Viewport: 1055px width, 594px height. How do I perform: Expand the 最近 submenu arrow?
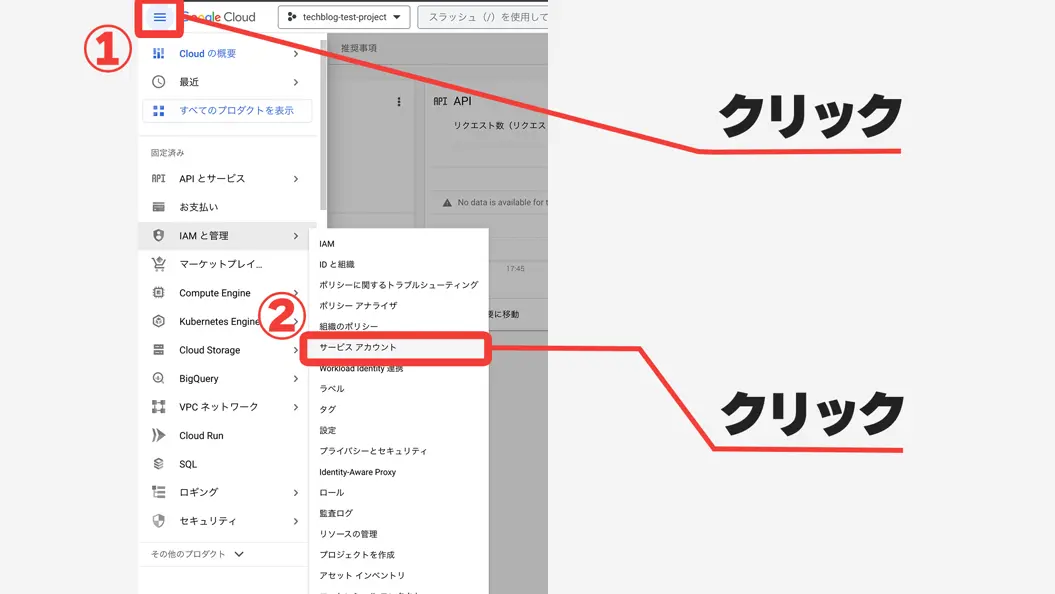[296, 82]
